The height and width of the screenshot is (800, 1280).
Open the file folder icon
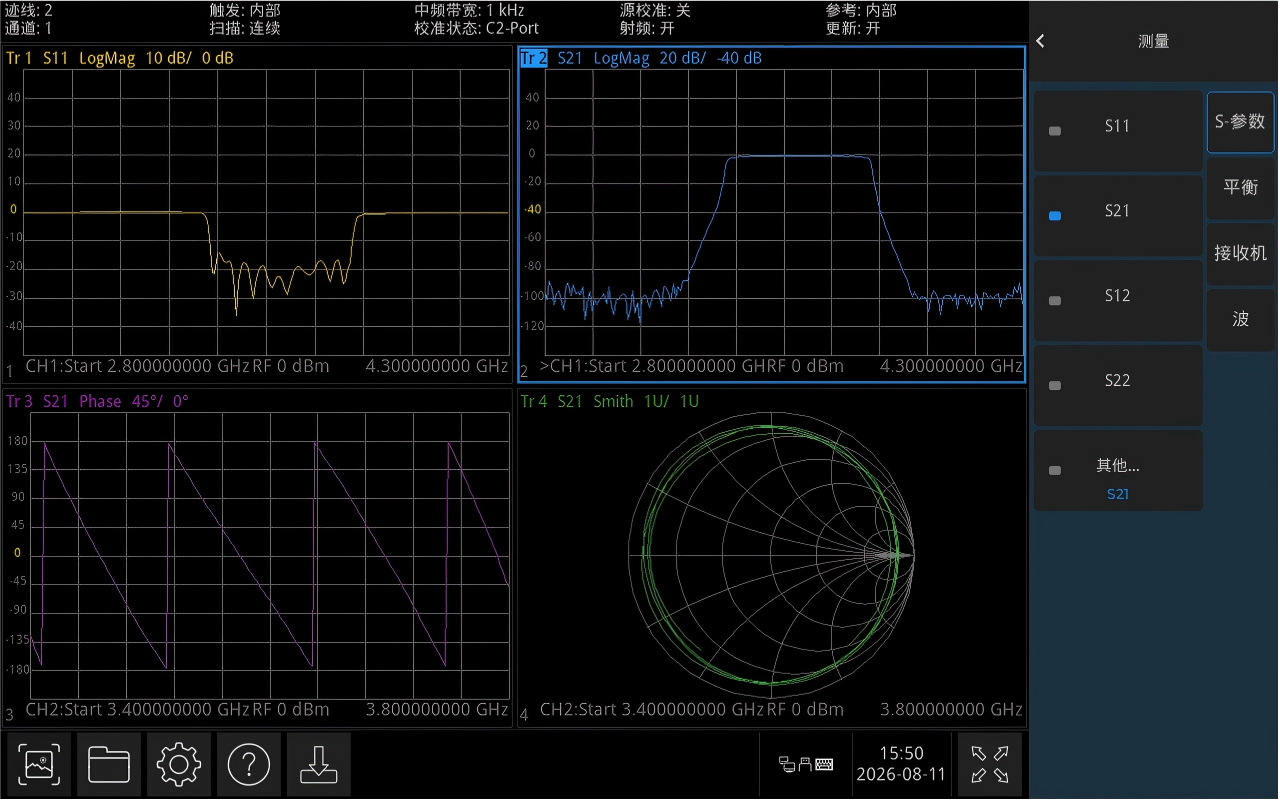click(x=109, y=765)
